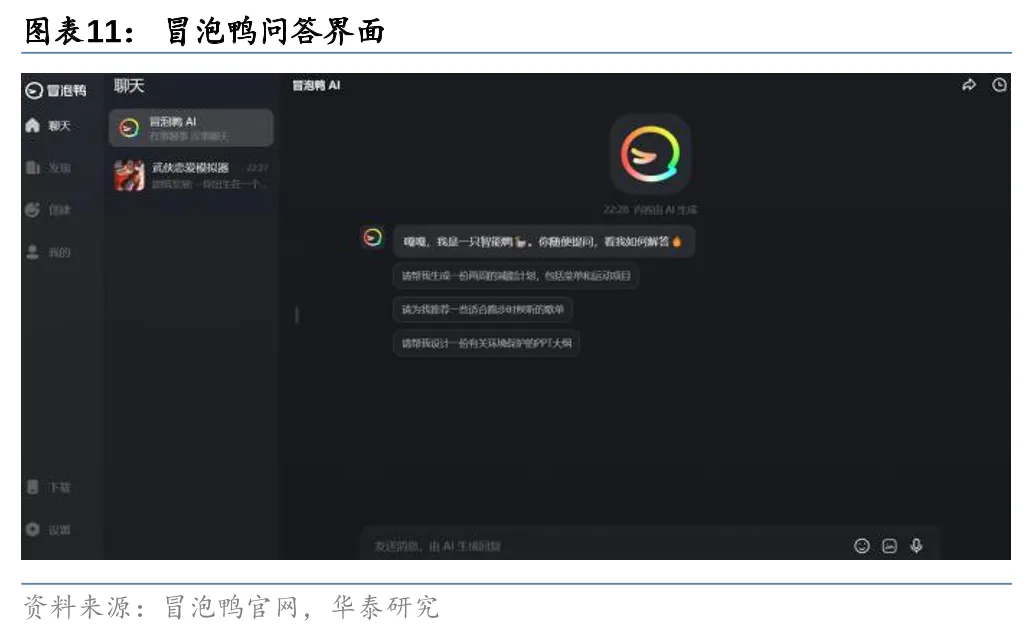1036x632 pixels.
Task: Click the 嘎嘎 greeting message bubble
Action: click(544, 242)
